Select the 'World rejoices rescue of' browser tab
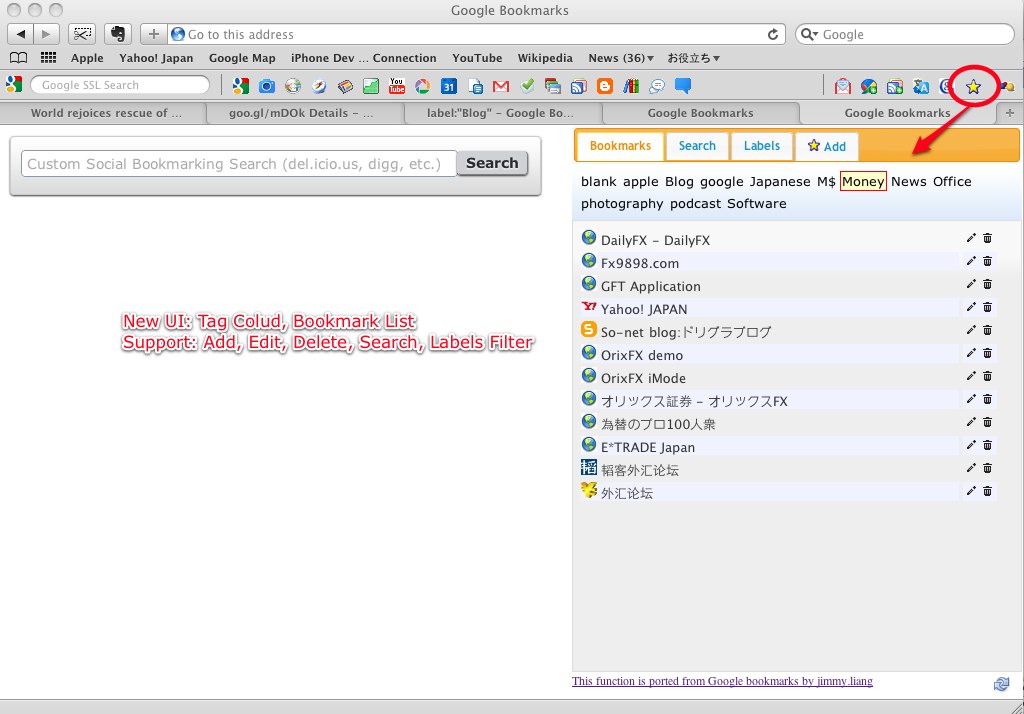 (106, 113)
